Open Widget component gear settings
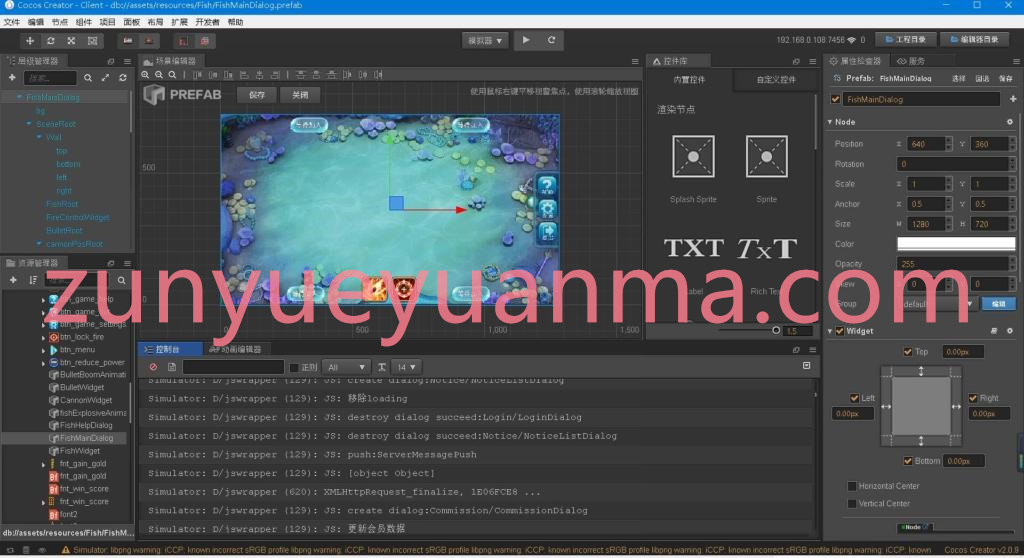The height and width of the screenshot is (558, 1024). 1010,331
